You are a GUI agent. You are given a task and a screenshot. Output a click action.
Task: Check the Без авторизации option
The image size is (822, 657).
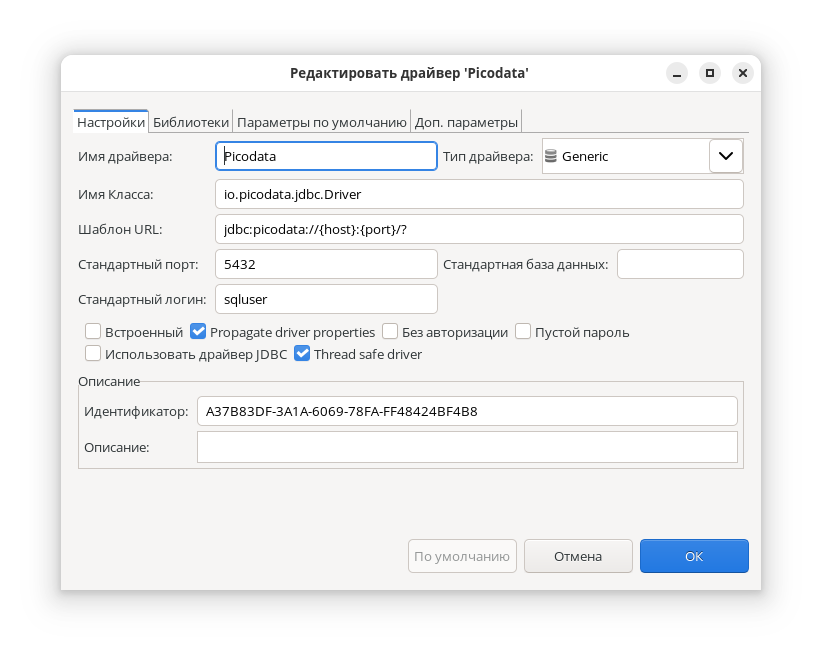click(x=389, y=330)
